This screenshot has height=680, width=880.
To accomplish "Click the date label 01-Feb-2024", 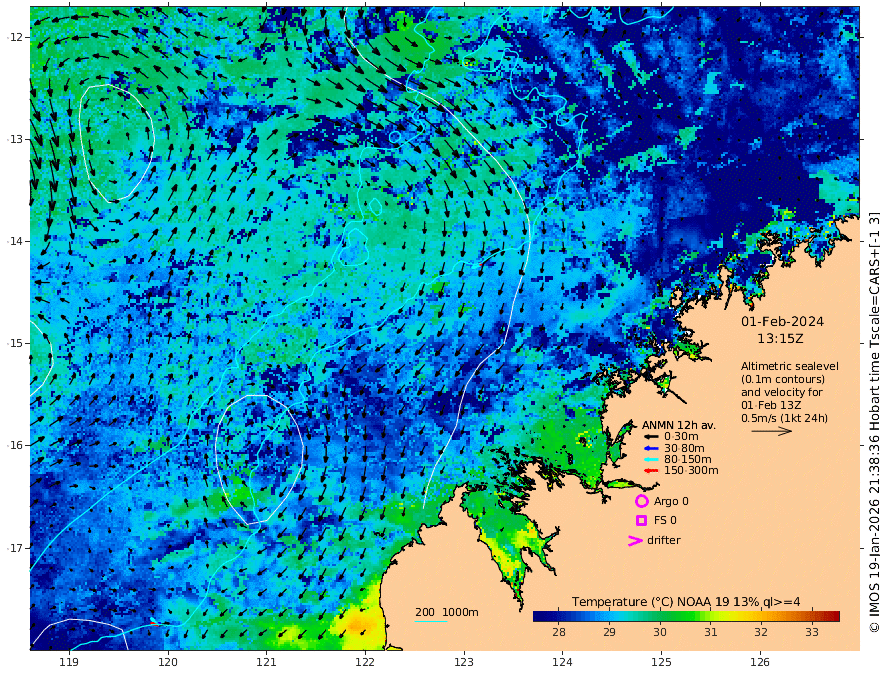I will click(x=782, y=321).
